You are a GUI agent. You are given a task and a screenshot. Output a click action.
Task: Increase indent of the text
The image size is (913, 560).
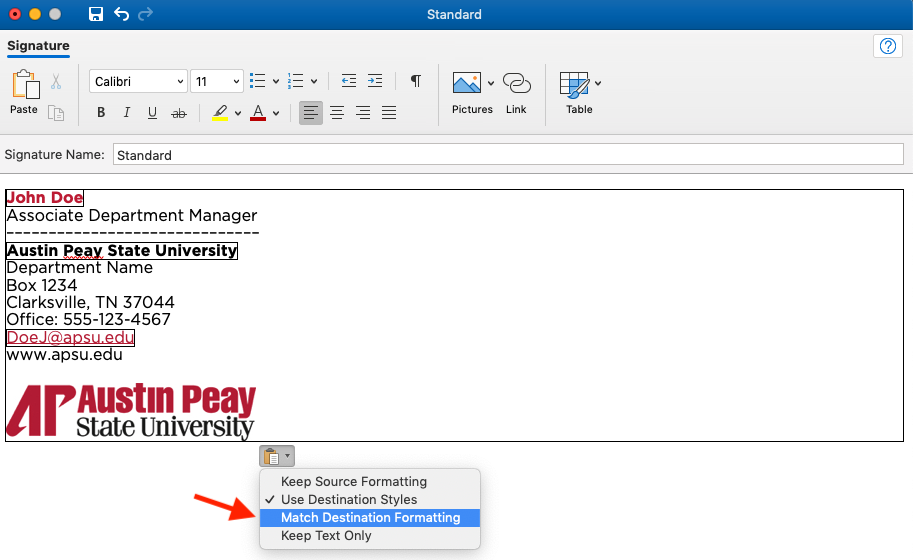click(375, 81)
